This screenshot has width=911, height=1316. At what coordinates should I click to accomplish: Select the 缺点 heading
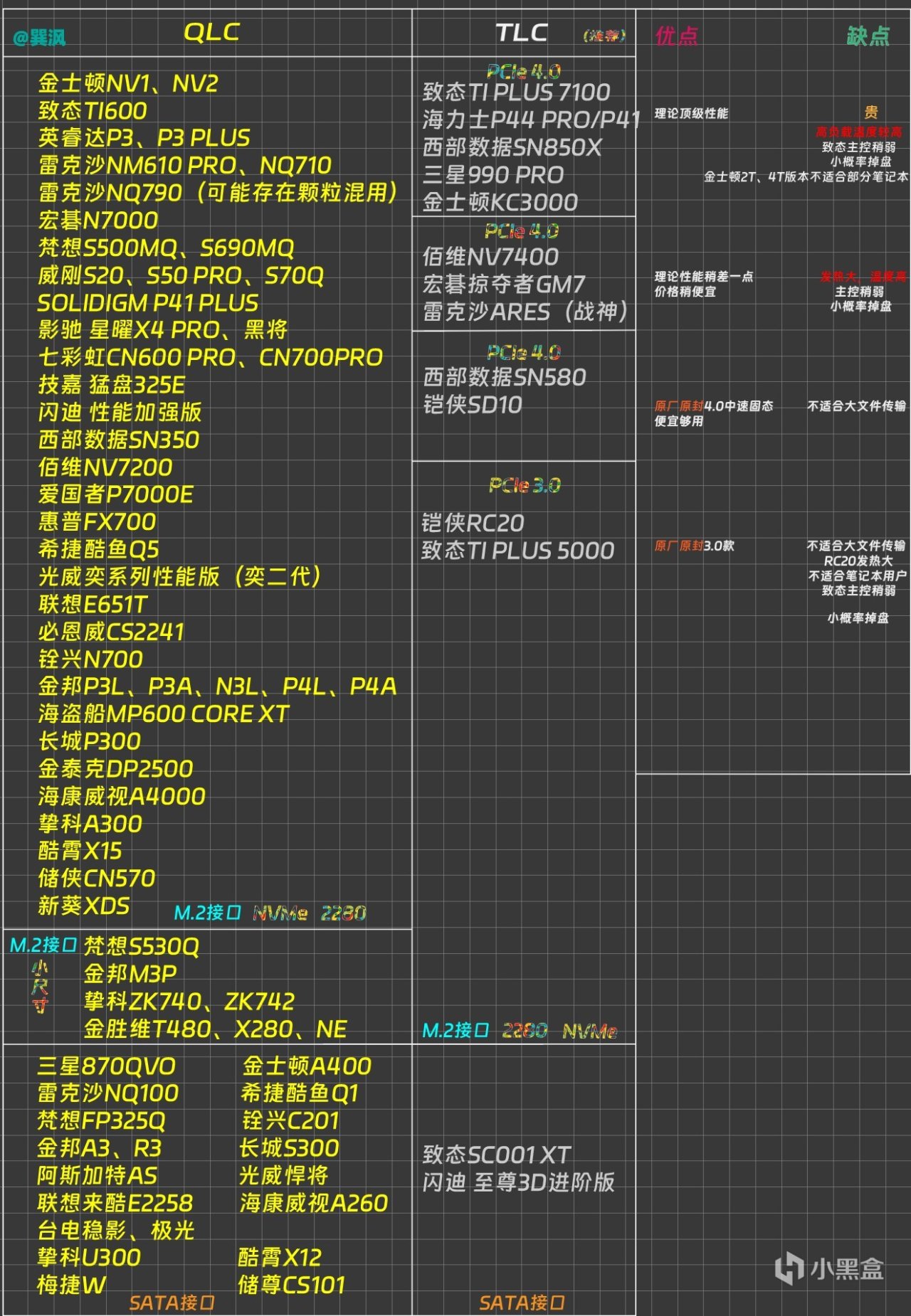(868, 36)
